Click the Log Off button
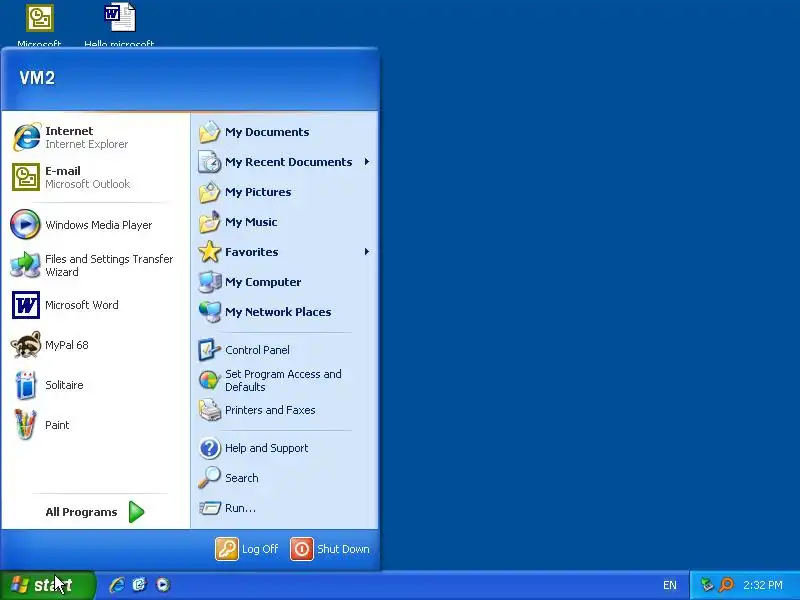This screenshot has height=600, width=800. [x=247, y=549]
